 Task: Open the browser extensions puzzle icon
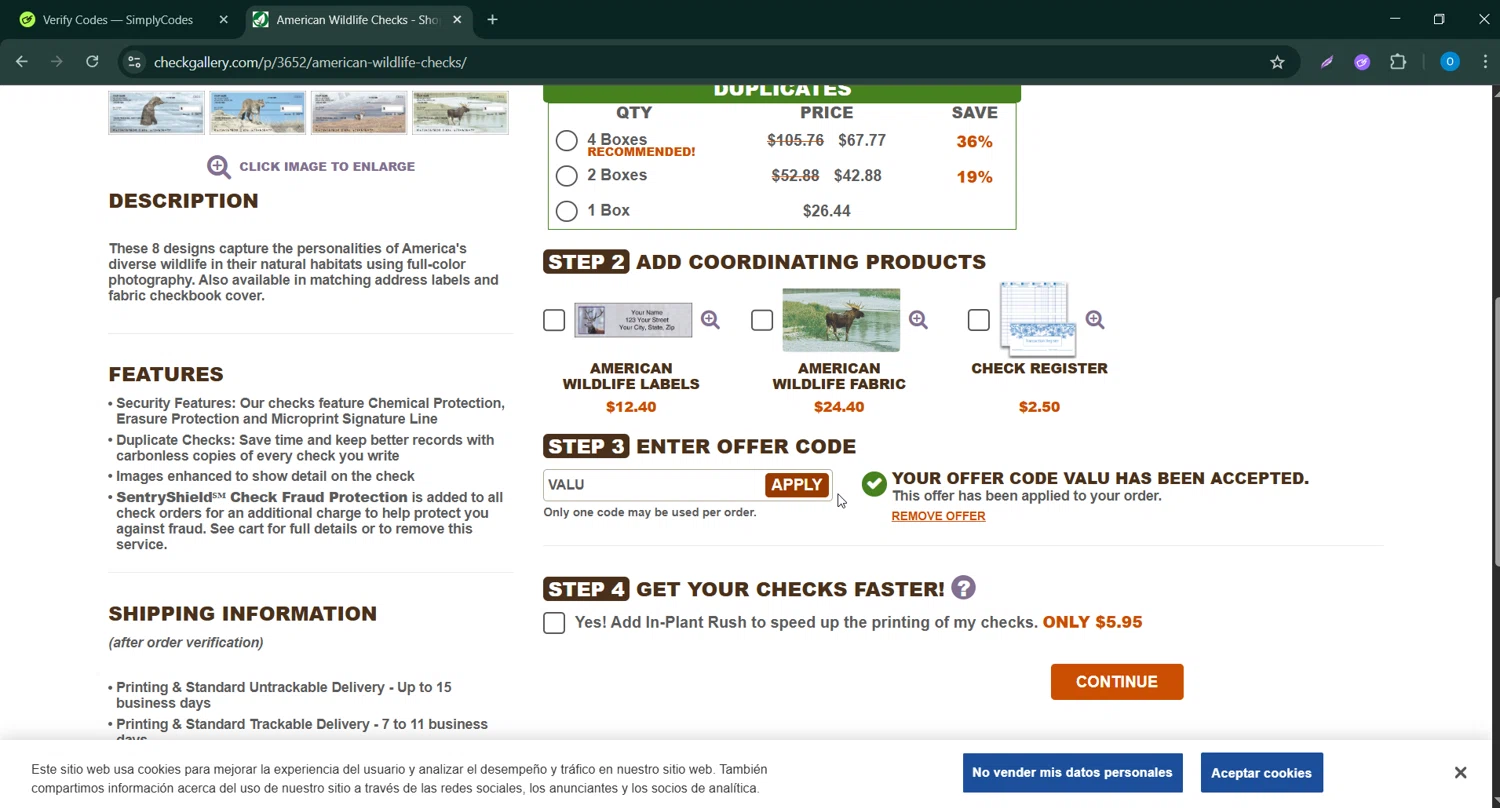click(x=1398, y=62)
